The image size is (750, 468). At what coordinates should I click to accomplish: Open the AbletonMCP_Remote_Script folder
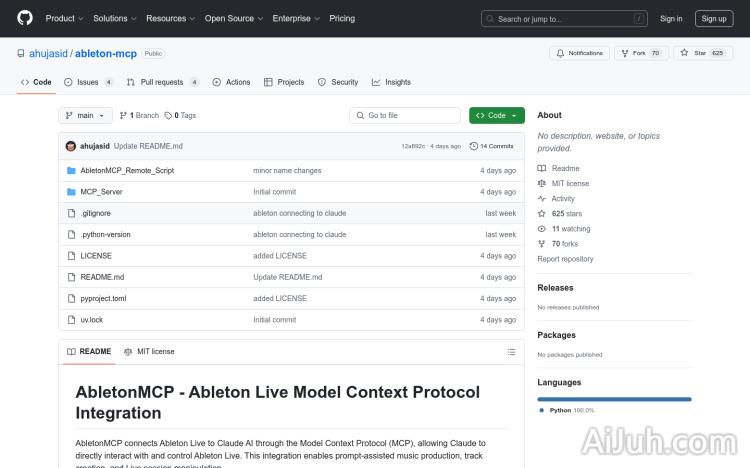click(x=127, y=171)
